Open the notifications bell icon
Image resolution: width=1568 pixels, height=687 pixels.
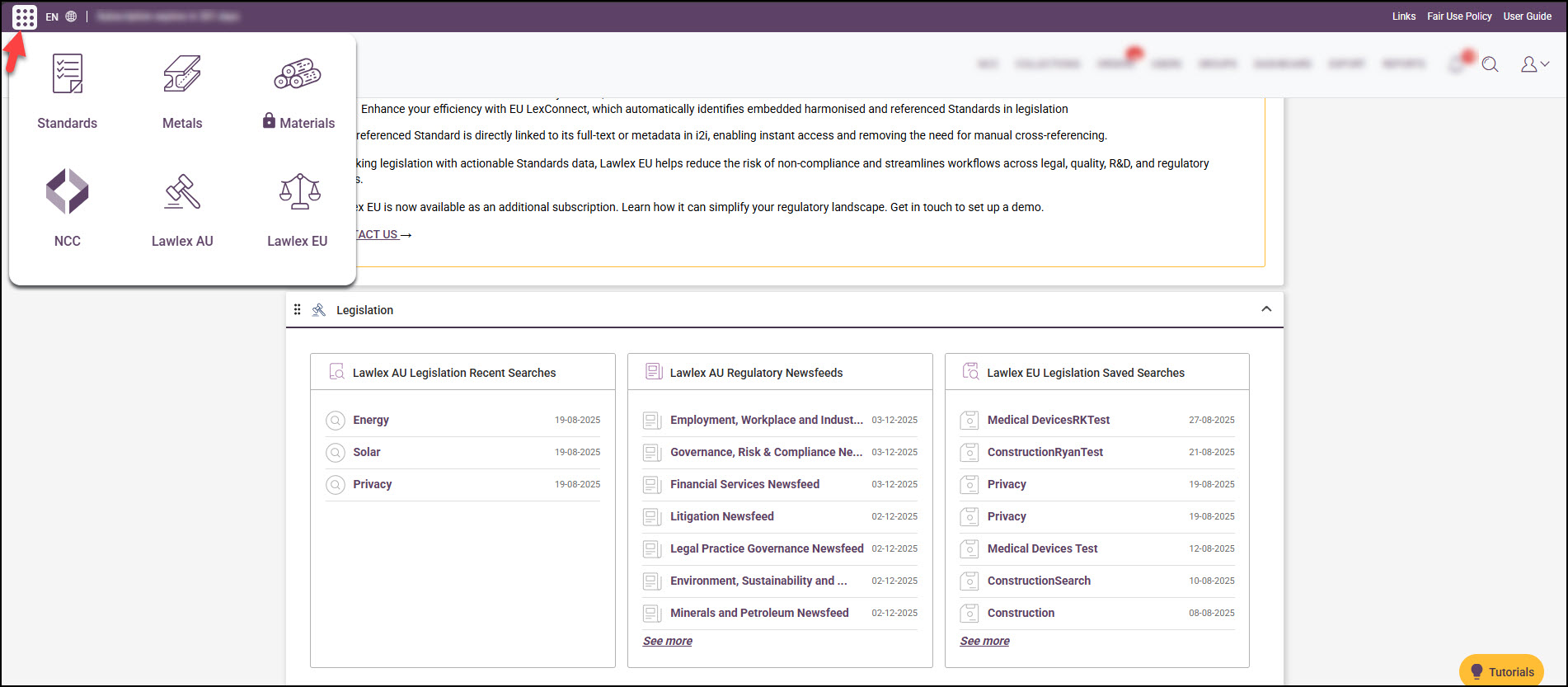click(x=1458, y=64)
